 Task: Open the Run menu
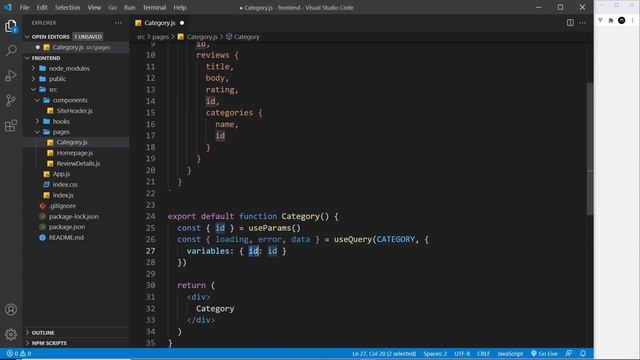(129, 7)
